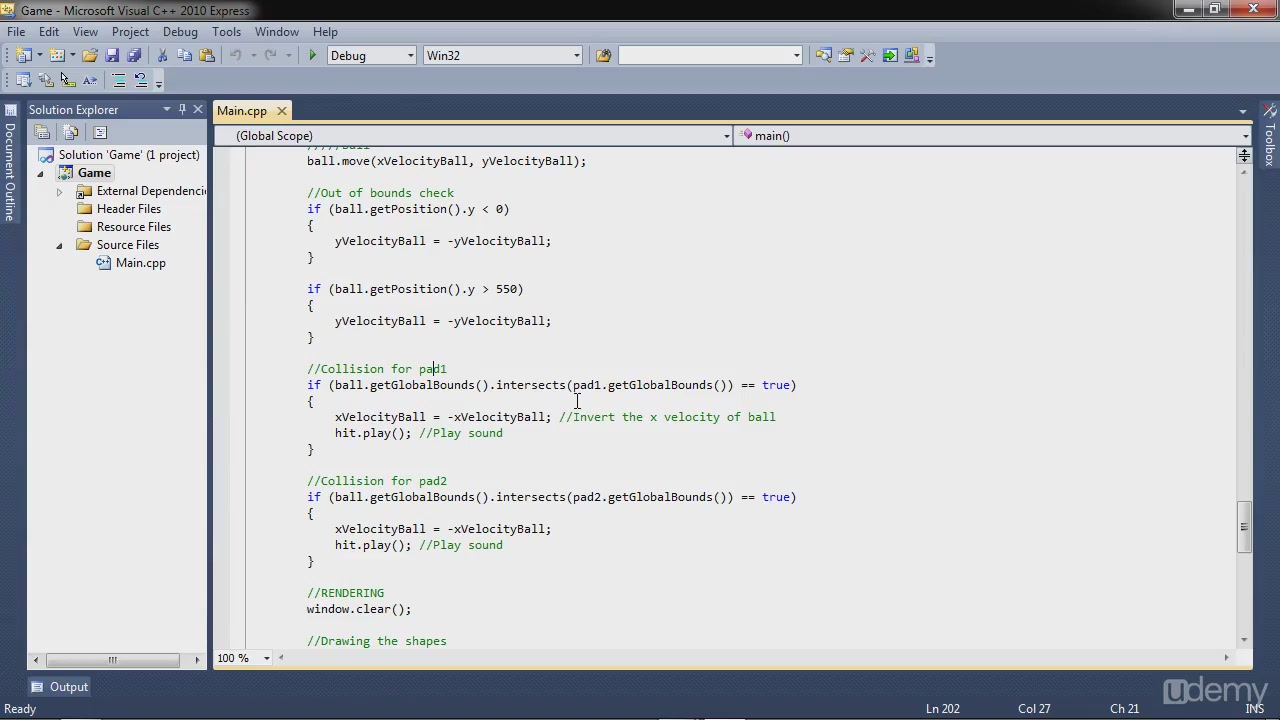The image size is (1280, 720).
Task: Copy code using the Copy icon
Action: (186, 55)
